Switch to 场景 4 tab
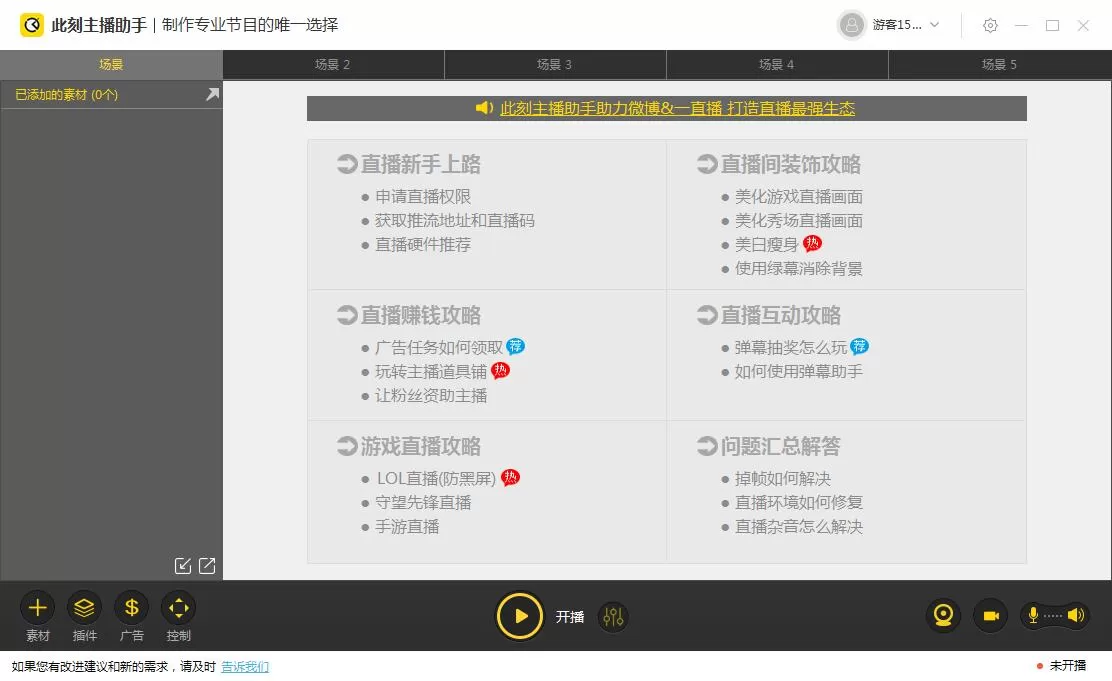The height and width of the screenshot is (681, 1112). coord(777,65)
